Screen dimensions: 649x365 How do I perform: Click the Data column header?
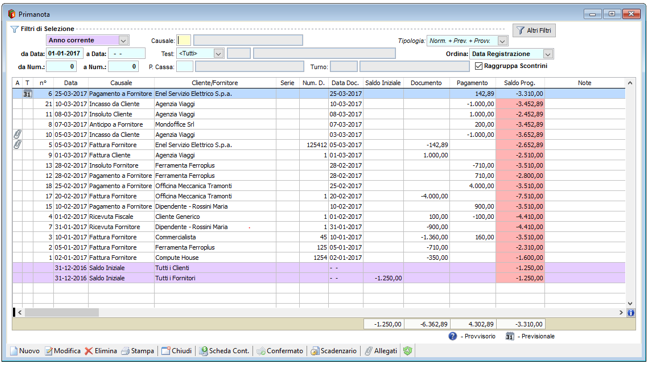(71, 83)
